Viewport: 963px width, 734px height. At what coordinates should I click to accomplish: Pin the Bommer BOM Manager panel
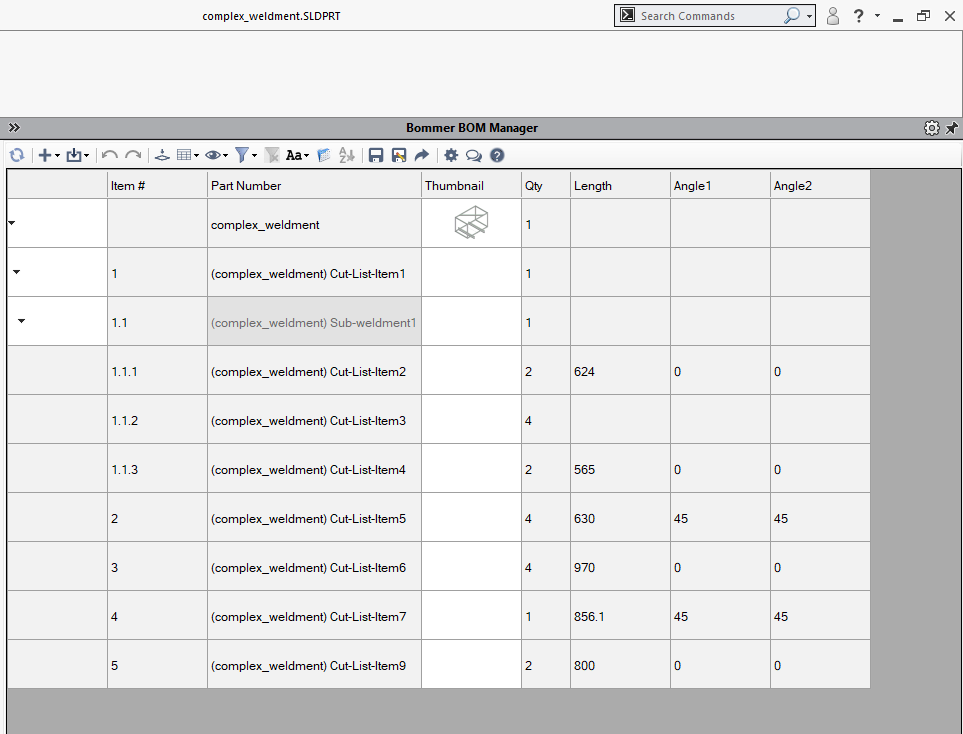click(951, 128)
